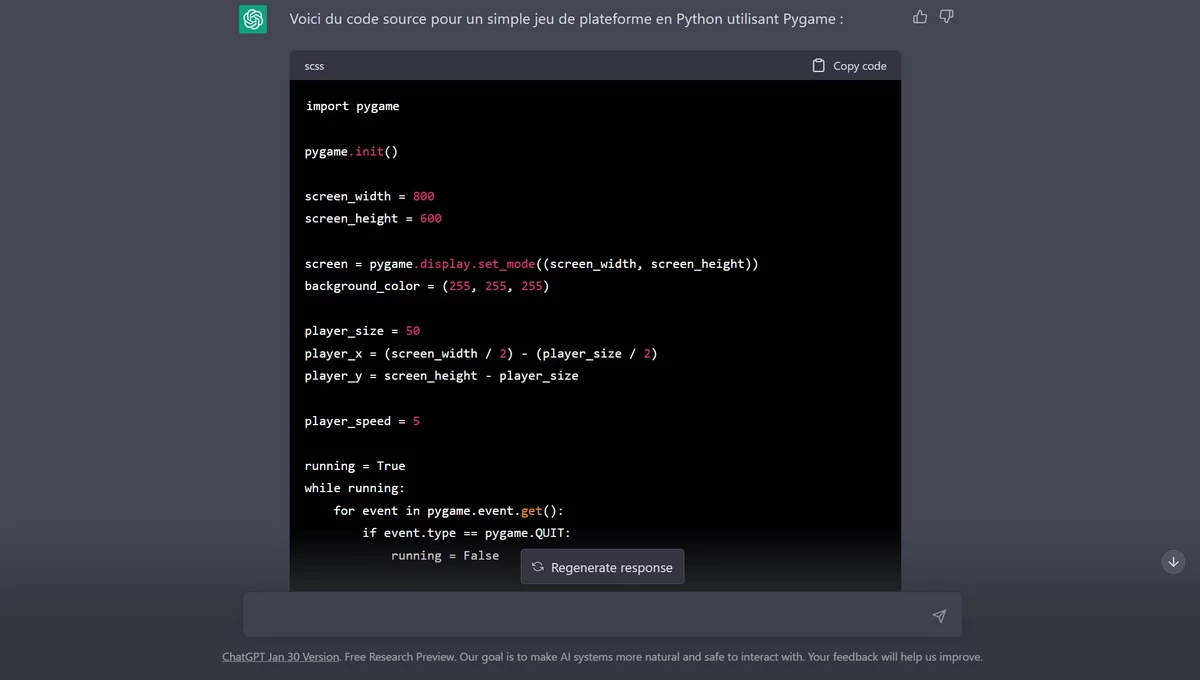Click the 'running = True' line
Viewport: 1200px width, 680px height.
[x=355, y=466]
